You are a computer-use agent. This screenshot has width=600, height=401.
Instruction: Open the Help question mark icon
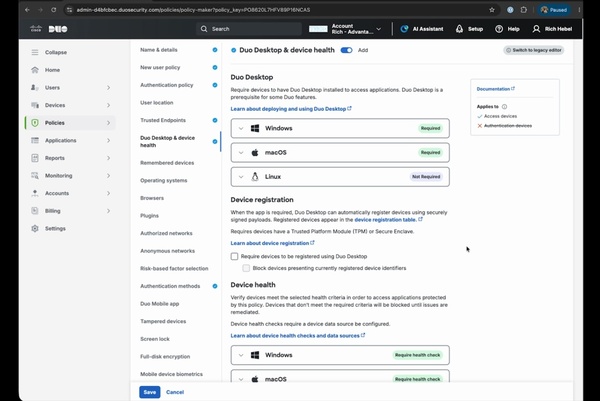coord(499,29)
